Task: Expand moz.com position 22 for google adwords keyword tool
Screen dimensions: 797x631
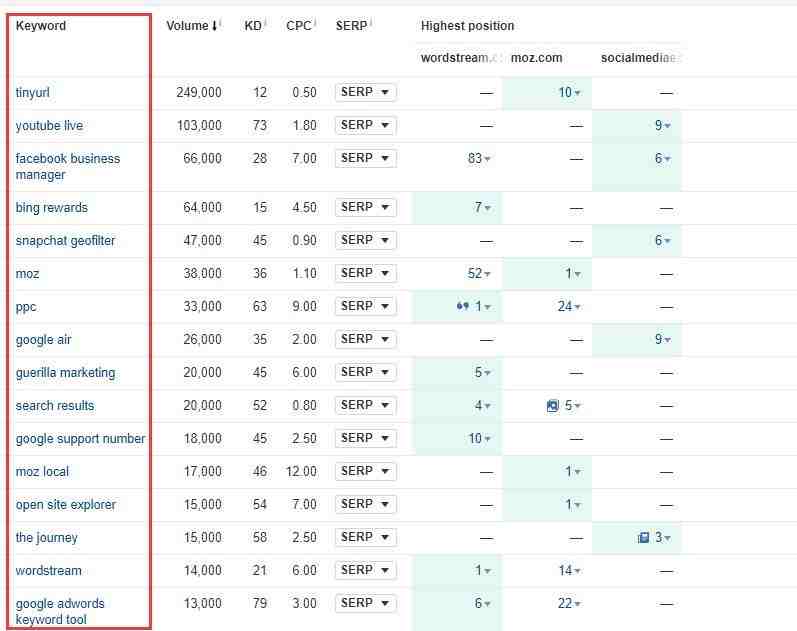Action: pos(570,604)
